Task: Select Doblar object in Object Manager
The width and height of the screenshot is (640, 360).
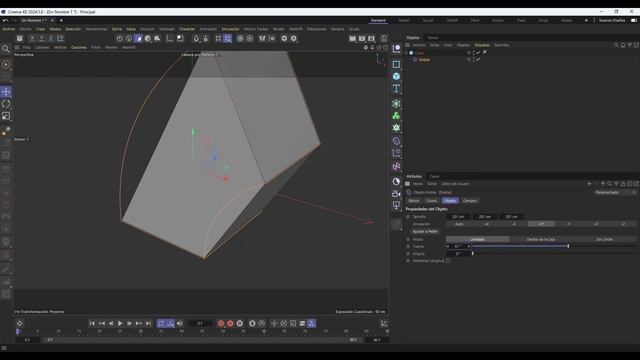Action: (424, 60)
